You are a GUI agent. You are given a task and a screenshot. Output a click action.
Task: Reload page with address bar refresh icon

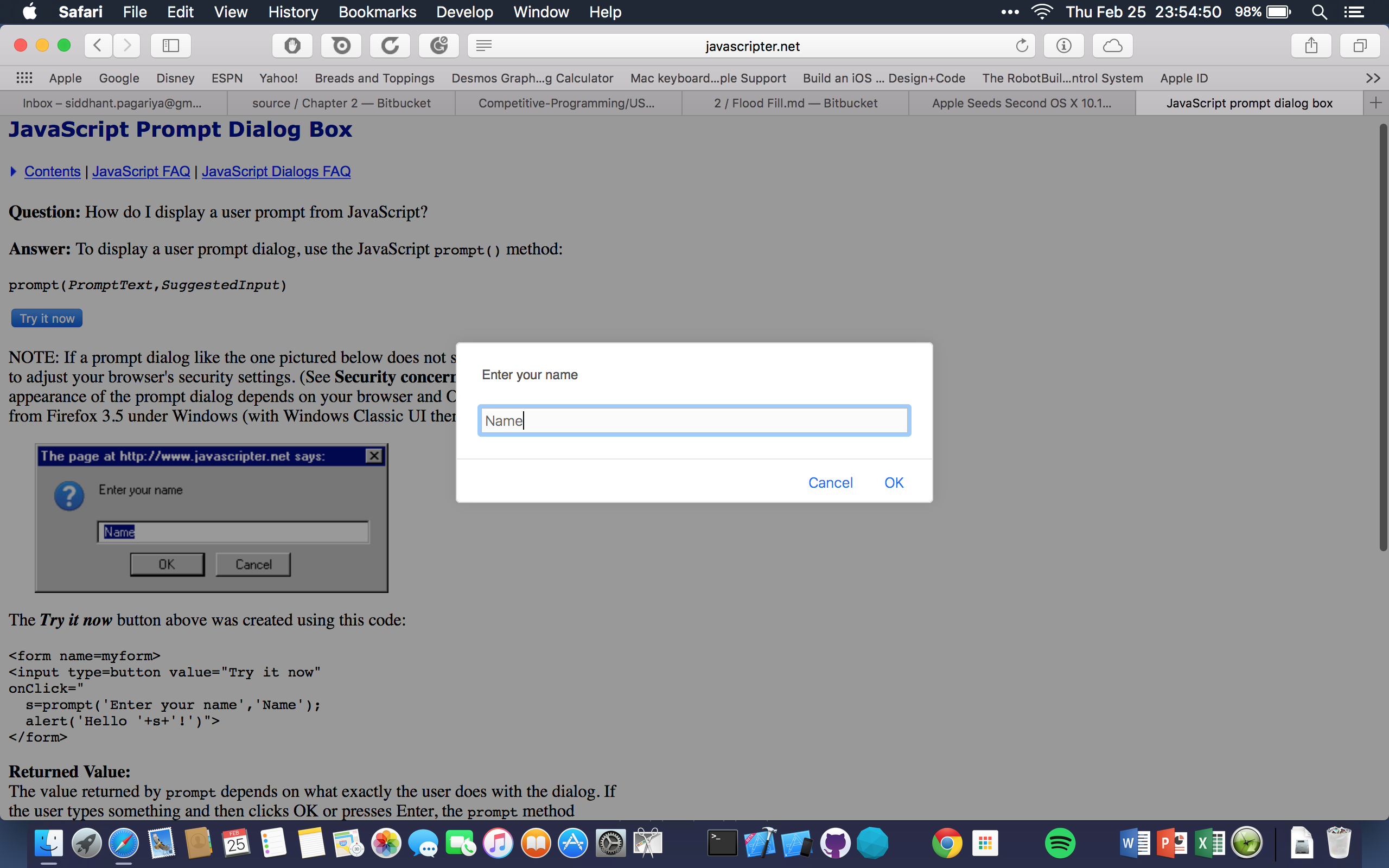(1022, 46)
